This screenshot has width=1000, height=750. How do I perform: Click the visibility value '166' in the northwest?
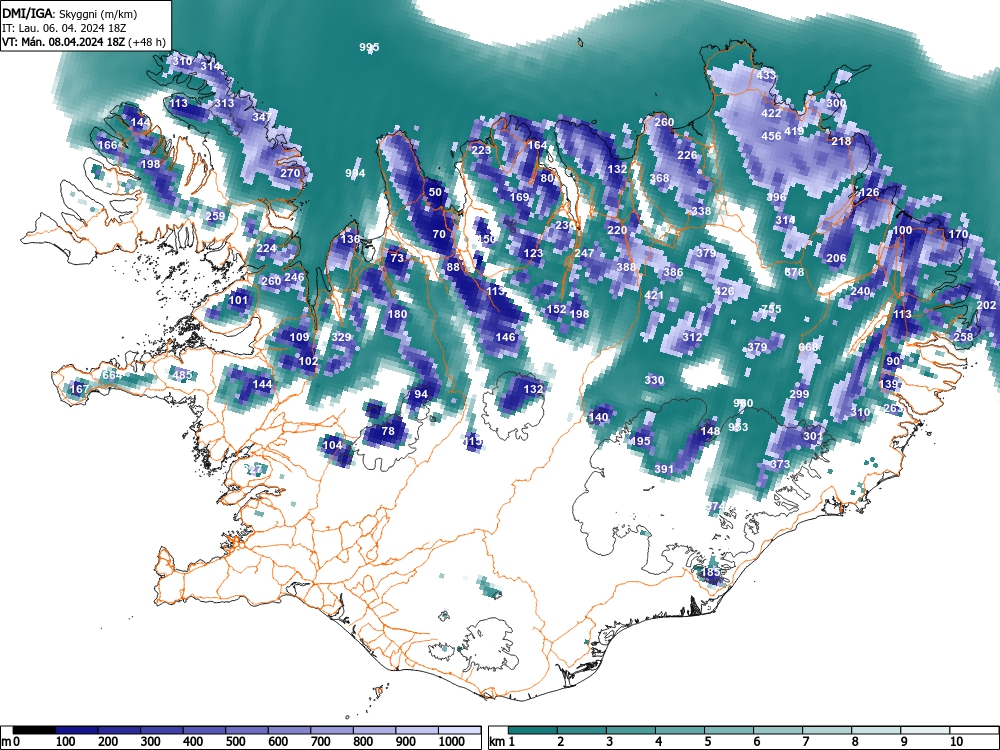point(107,145)
